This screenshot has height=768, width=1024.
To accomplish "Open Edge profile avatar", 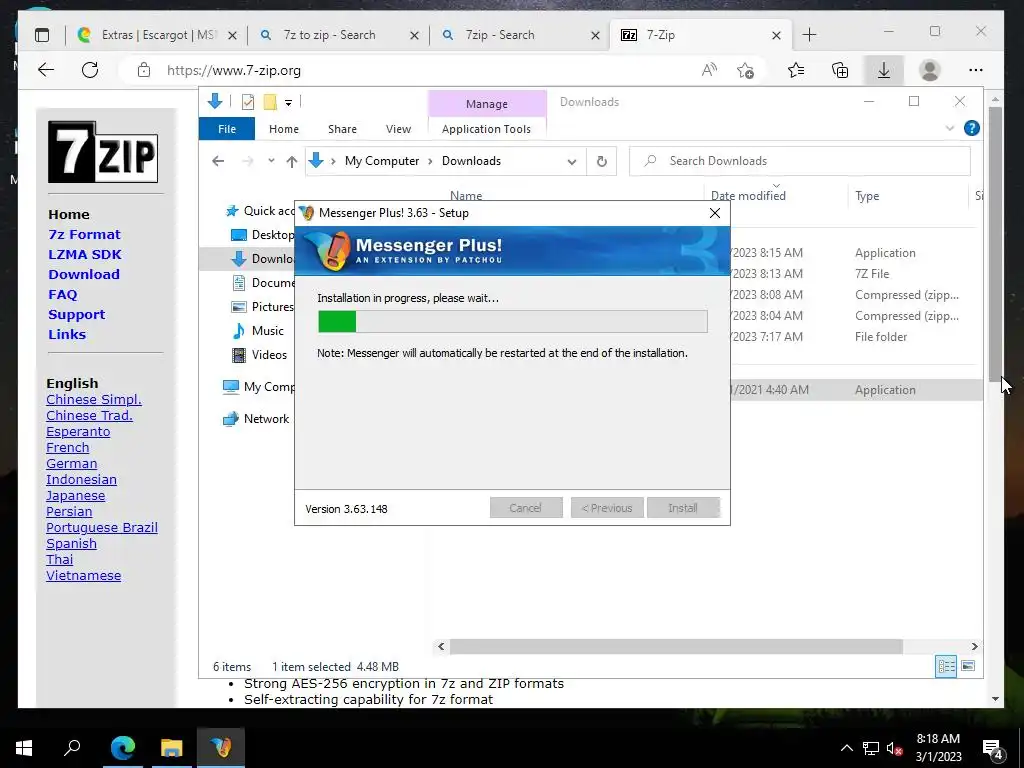I will (x=929, y=71).
